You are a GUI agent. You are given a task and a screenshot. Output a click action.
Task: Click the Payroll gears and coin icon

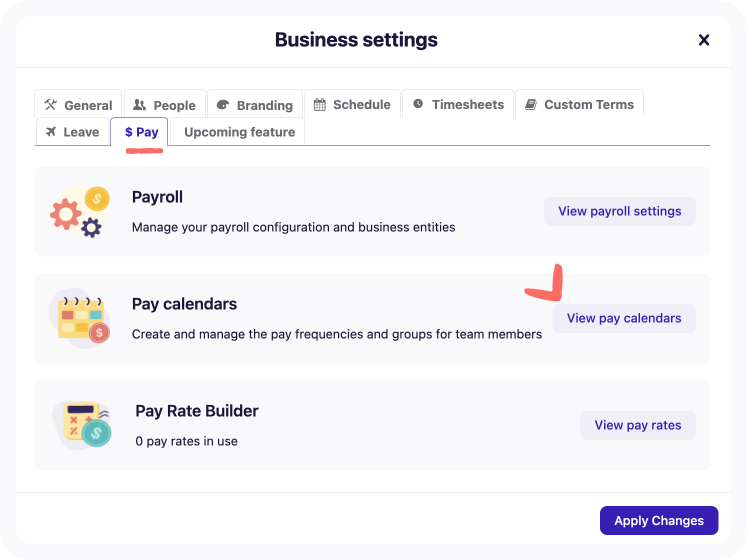point(80,212)
